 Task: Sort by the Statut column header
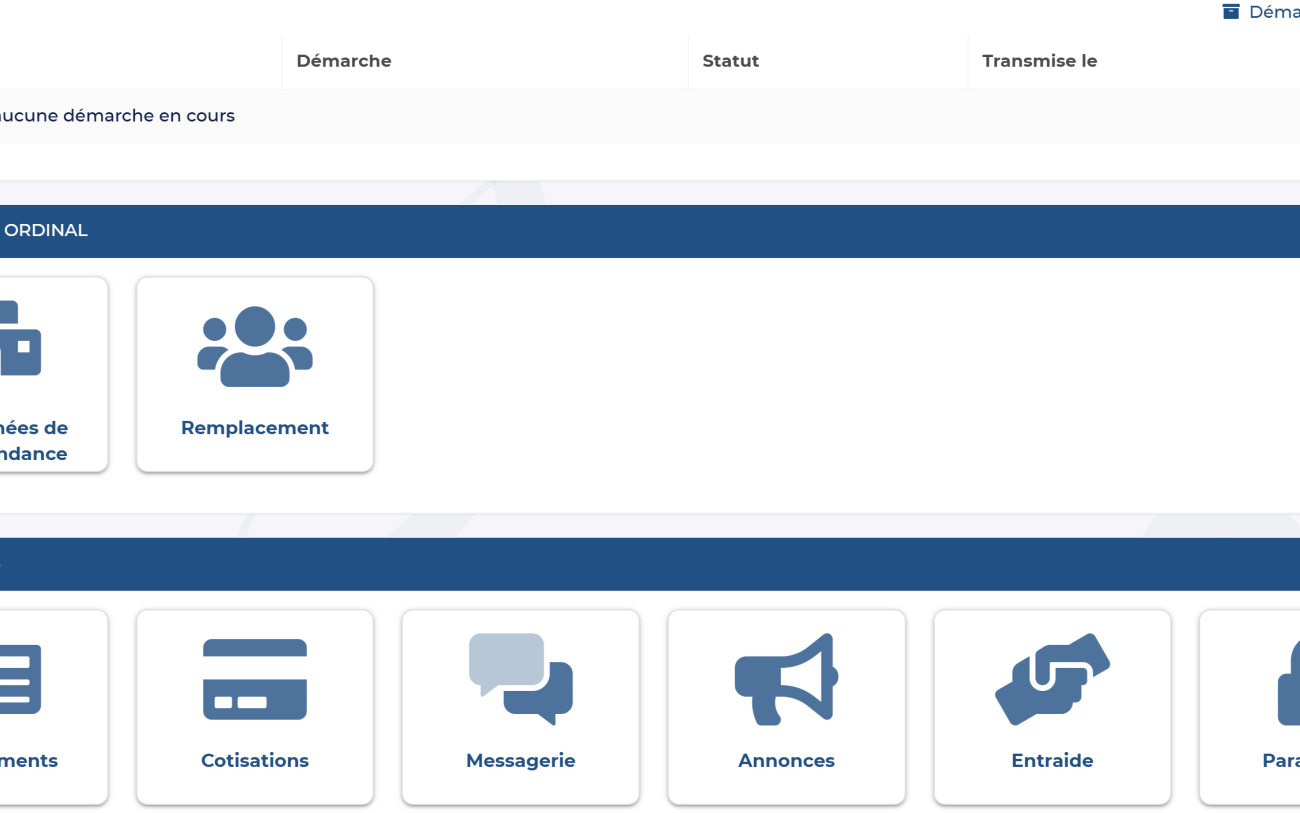coord(730,61)
